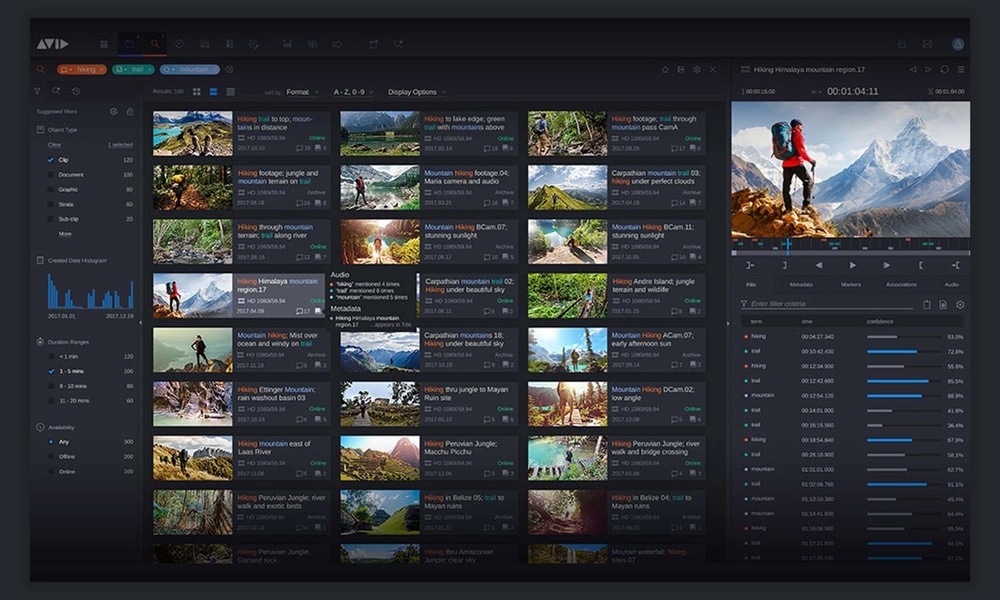Open the trail pill type dropdown arrow
The width and height of the screenshot is (1000, 600).
(126, 70)
